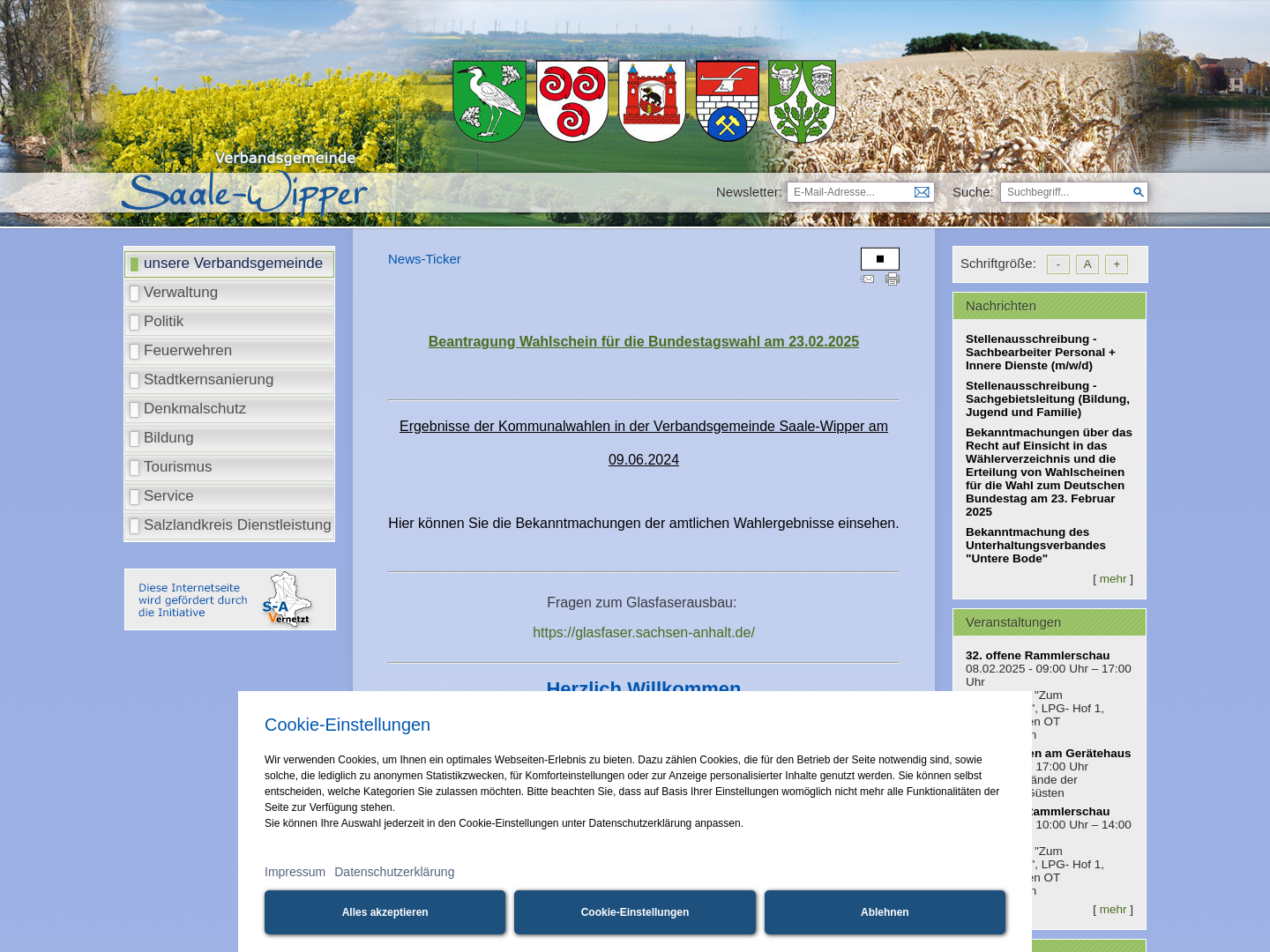Increase font size with plus button
This screenshot has width=1270, height=952.
coord(1117,264)
